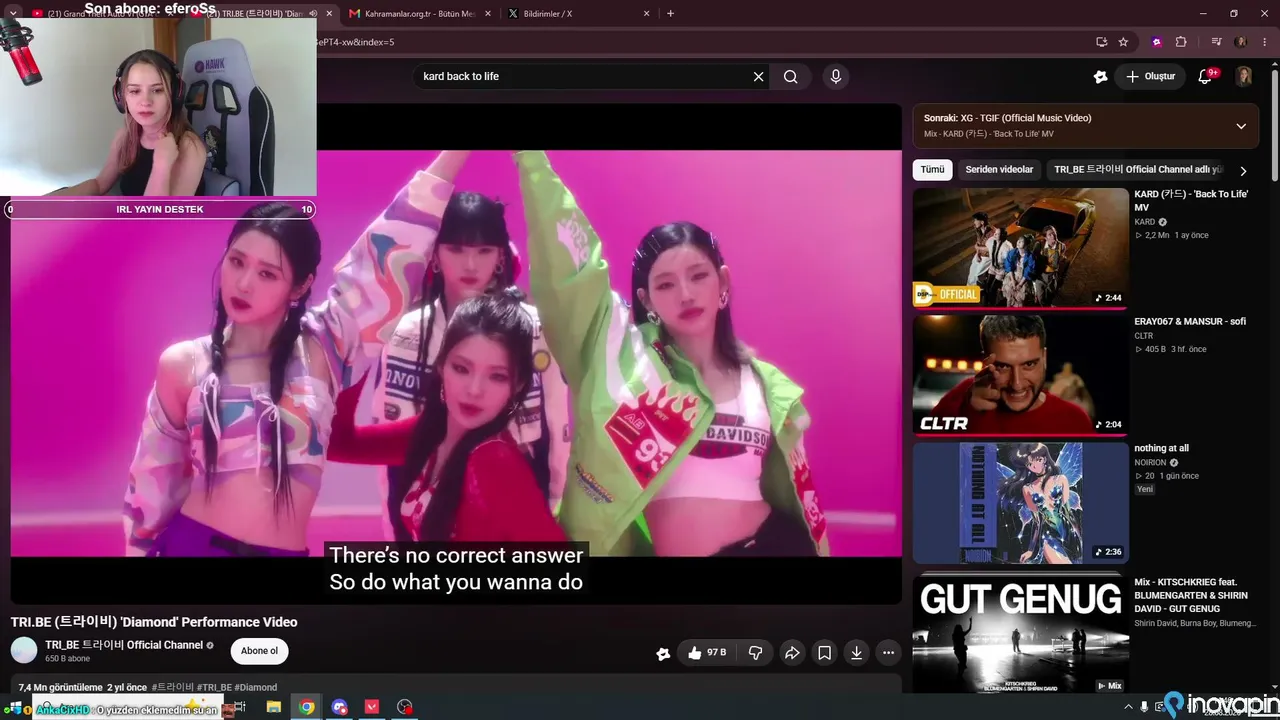Click the sparkle icon next to Oluştur

pyautogui.click(x=1101, y=76)
